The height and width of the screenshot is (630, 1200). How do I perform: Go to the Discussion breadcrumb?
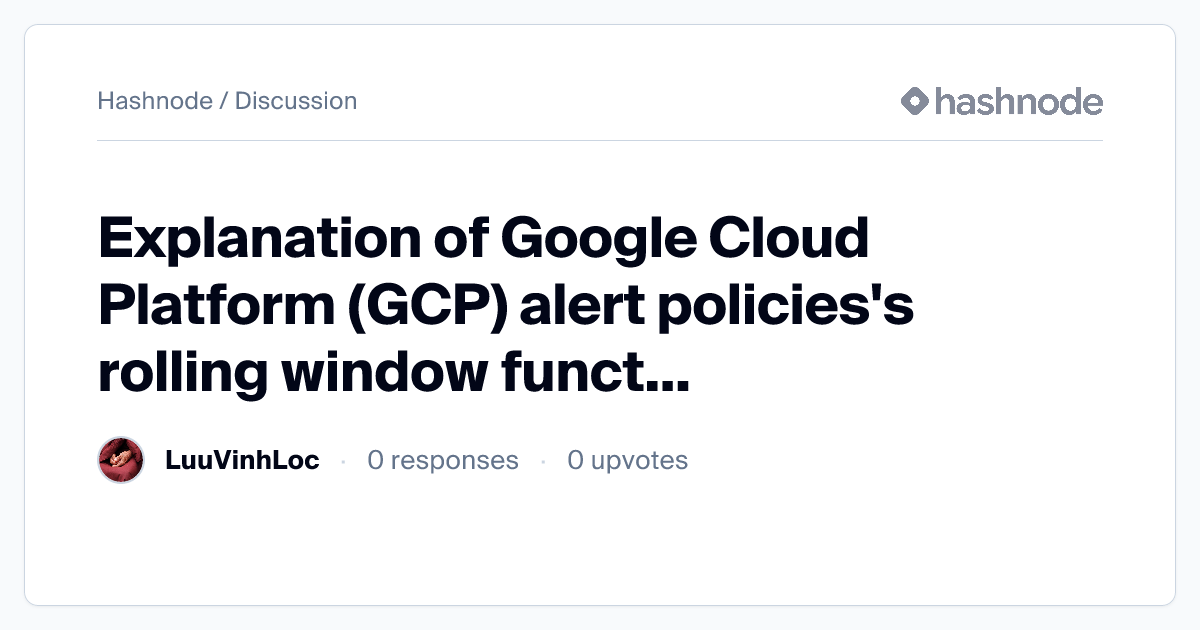296,101
